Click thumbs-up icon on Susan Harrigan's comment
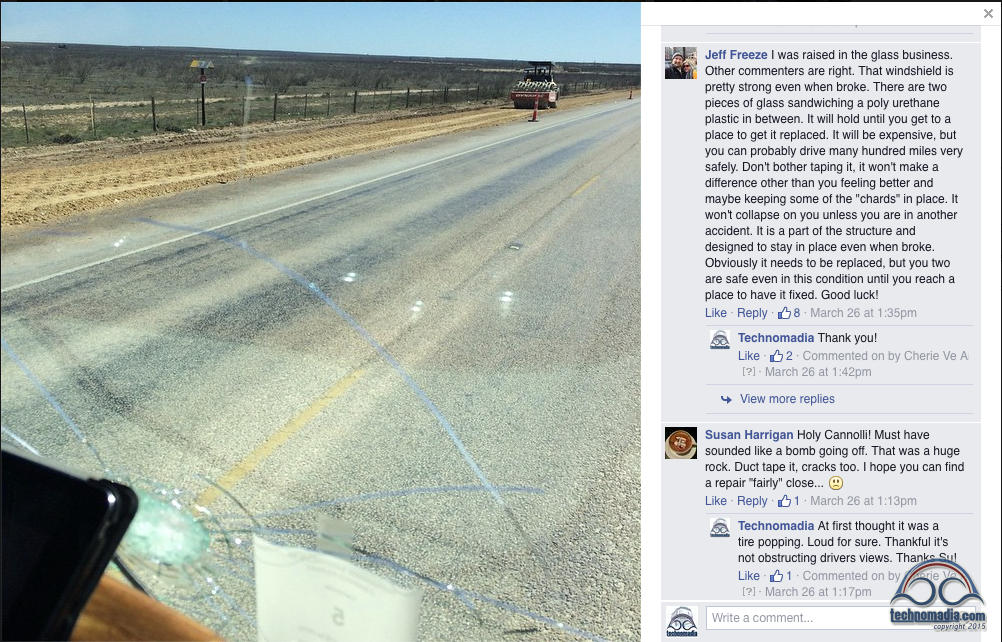The image size is (1002, 642). (784, 501)
